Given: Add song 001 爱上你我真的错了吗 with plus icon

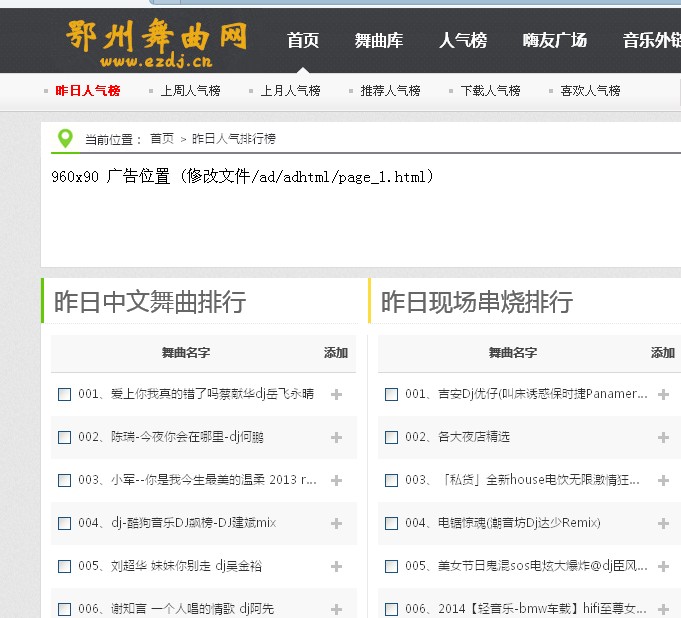Looking at the screenshot, I should 336,395.
